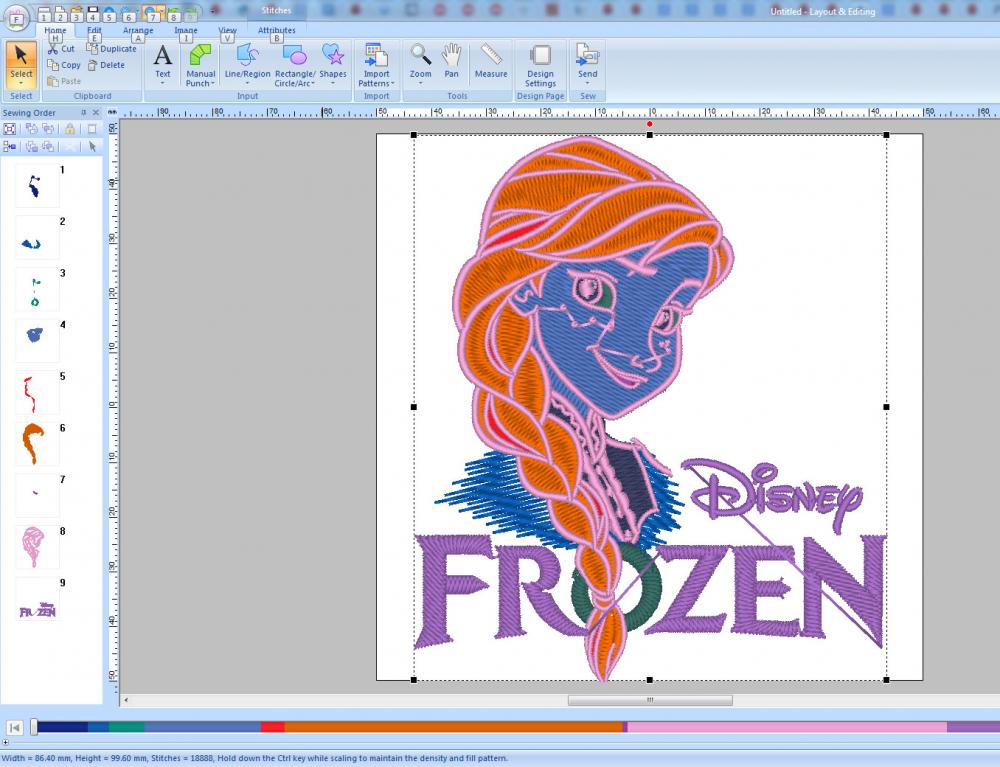Toggle the lock icon in Sewing Order toolbar
This screenshot has height=767, width=1000.
point(70,129)
